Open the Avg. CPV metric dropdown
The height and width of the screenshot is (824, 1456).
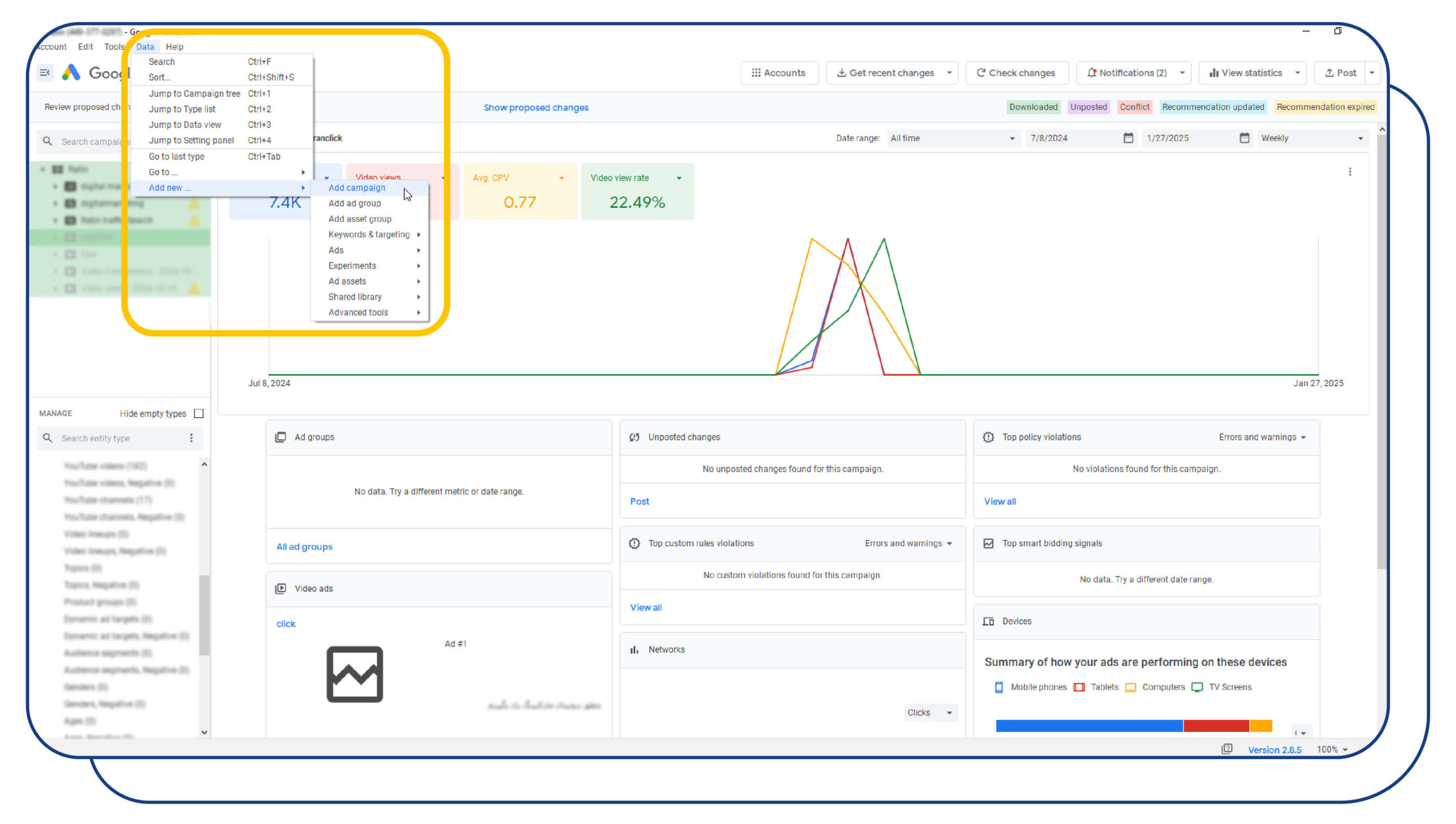561,178
